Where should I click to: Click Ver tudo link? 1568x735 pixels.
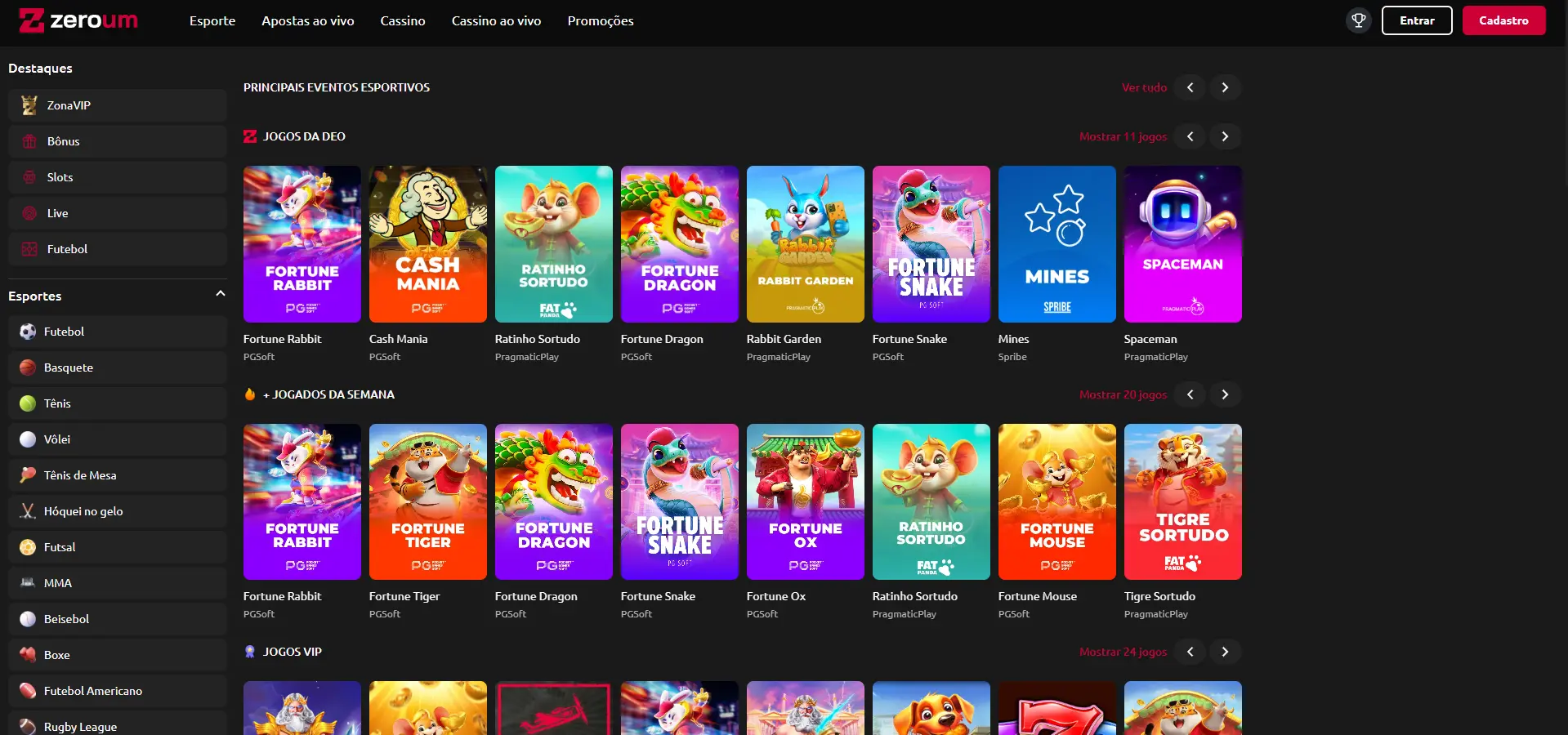(x=1144, y=87)
